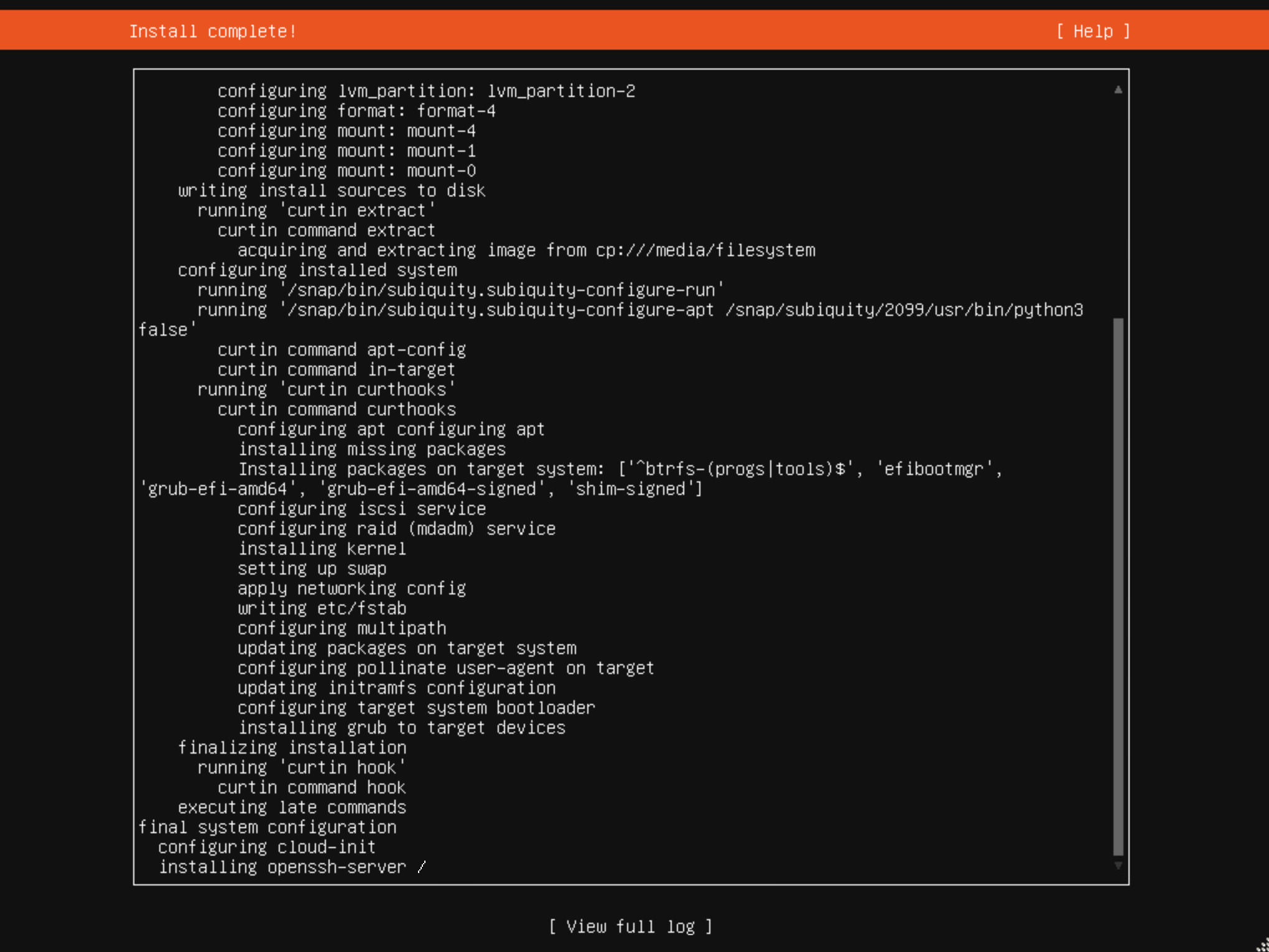
Task: Select the 'finalizing installation' log entry
Action: click(292, 747)
